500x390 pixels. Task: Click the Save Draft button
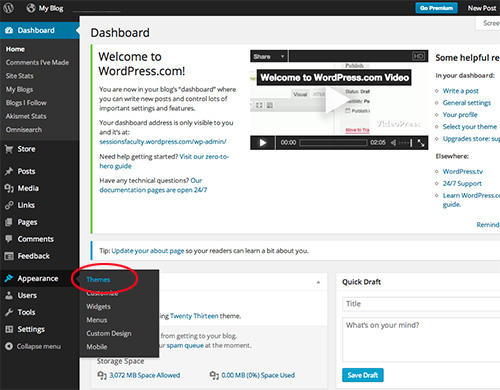[x=363, y=375]
